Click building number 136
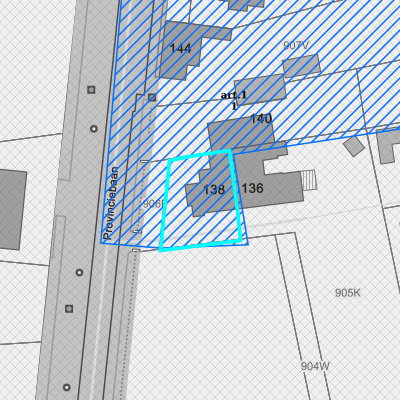Image resolution: width=400 pixels, height=400 pixels. pos(252,188)
